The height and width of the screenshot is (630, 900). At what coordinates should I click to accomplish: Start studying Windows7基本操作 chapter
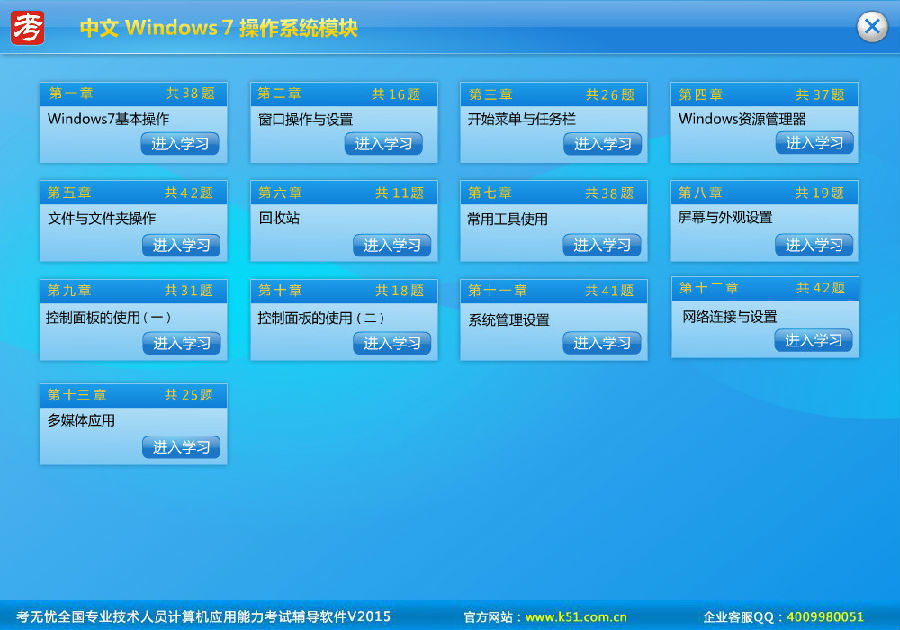pyautogui.click(x=180, y=143)
